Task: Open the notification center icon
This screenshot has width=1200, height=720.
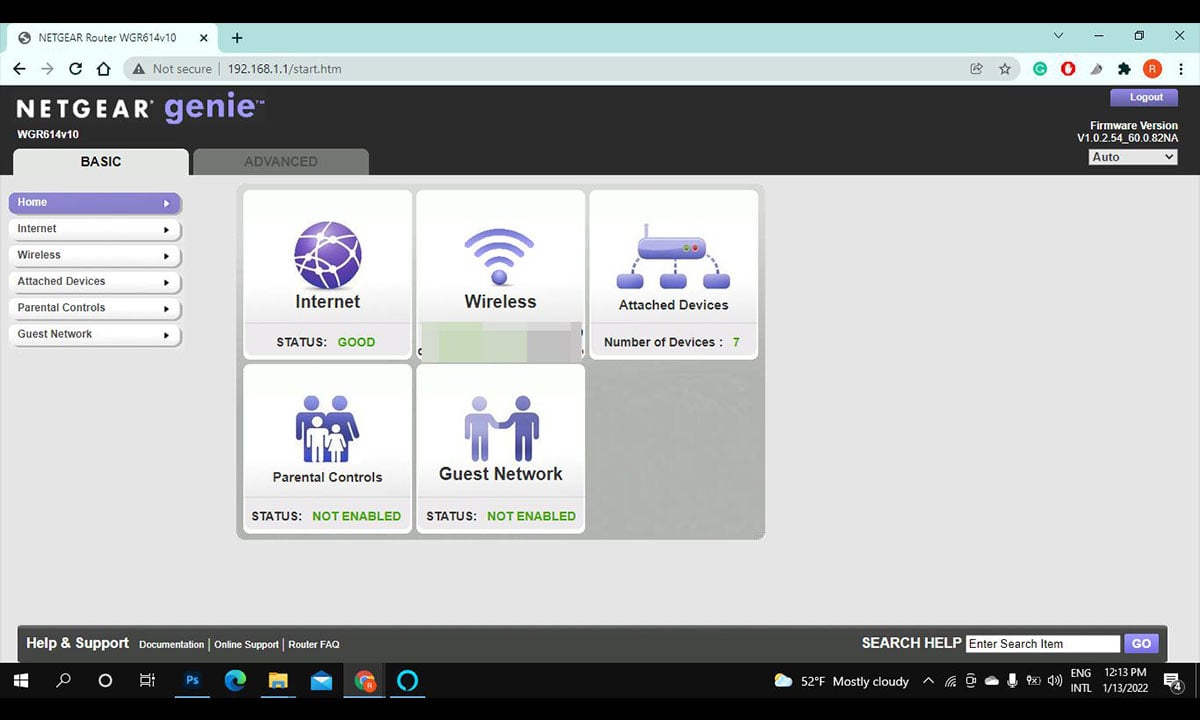Action: click(x=1175, y=682)
